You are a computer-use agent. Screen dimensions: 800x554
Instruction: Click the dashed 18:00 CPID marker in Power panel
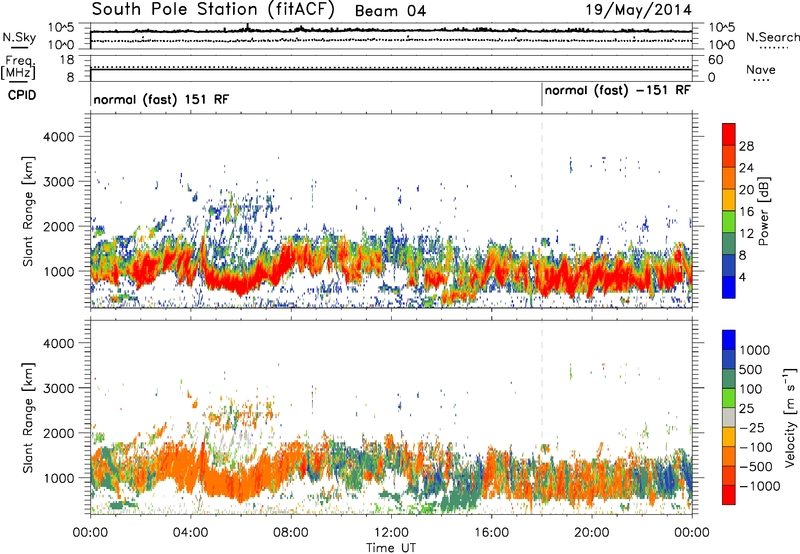541,210
